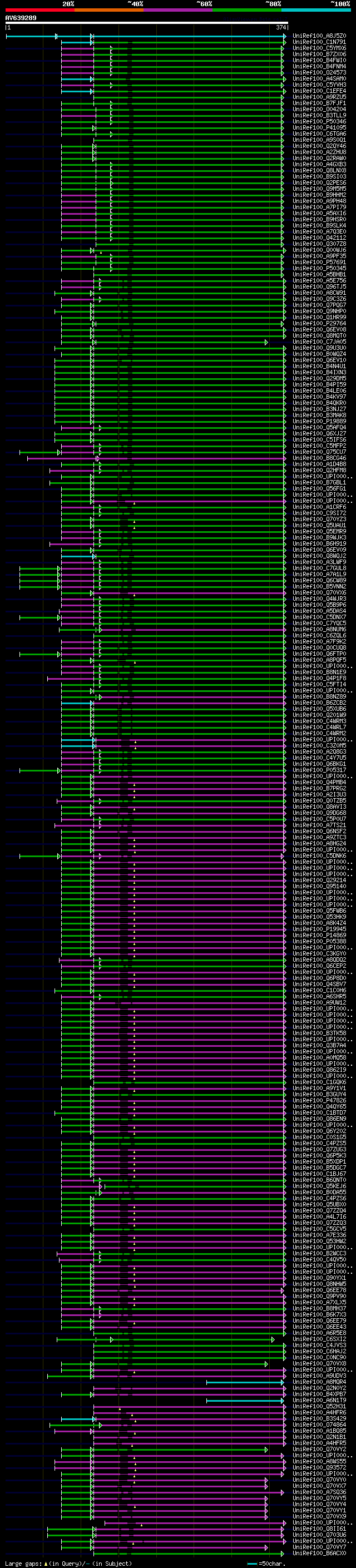Screen dimensions: 356x1568
Task: Select hit label UniRef100_Q6FTP0
Action: (x=319, y=654)
